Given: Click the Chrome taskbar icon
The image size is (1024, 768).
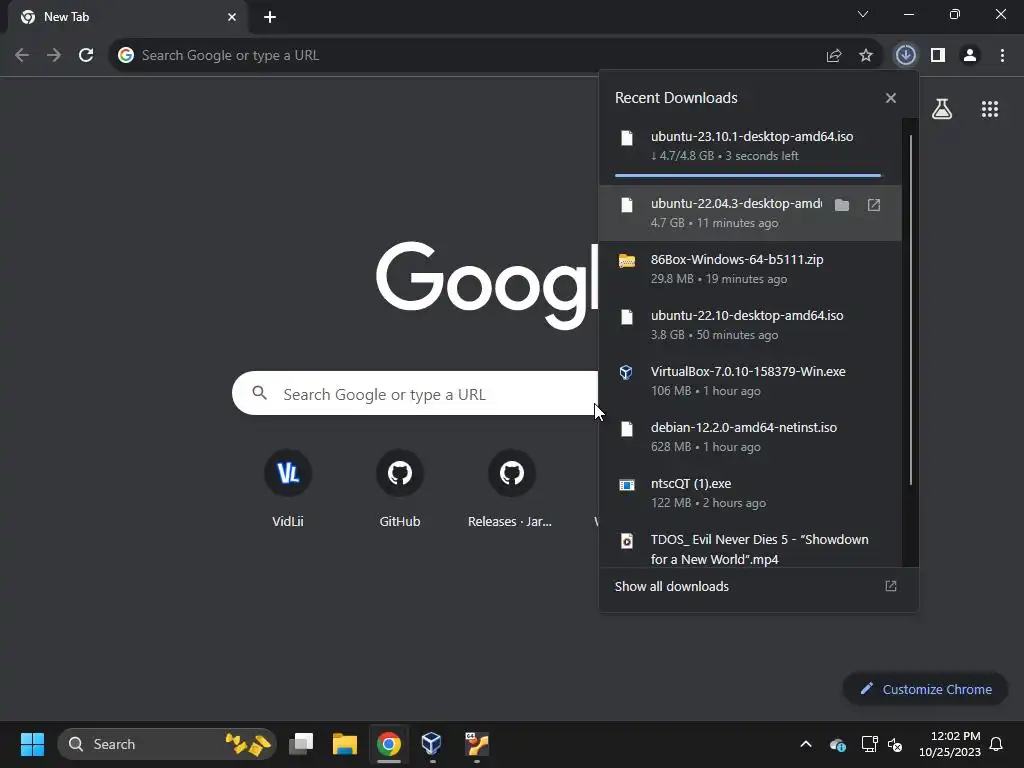Looking at the screenshot, I should pyautogui.click(x=389, y=744).
